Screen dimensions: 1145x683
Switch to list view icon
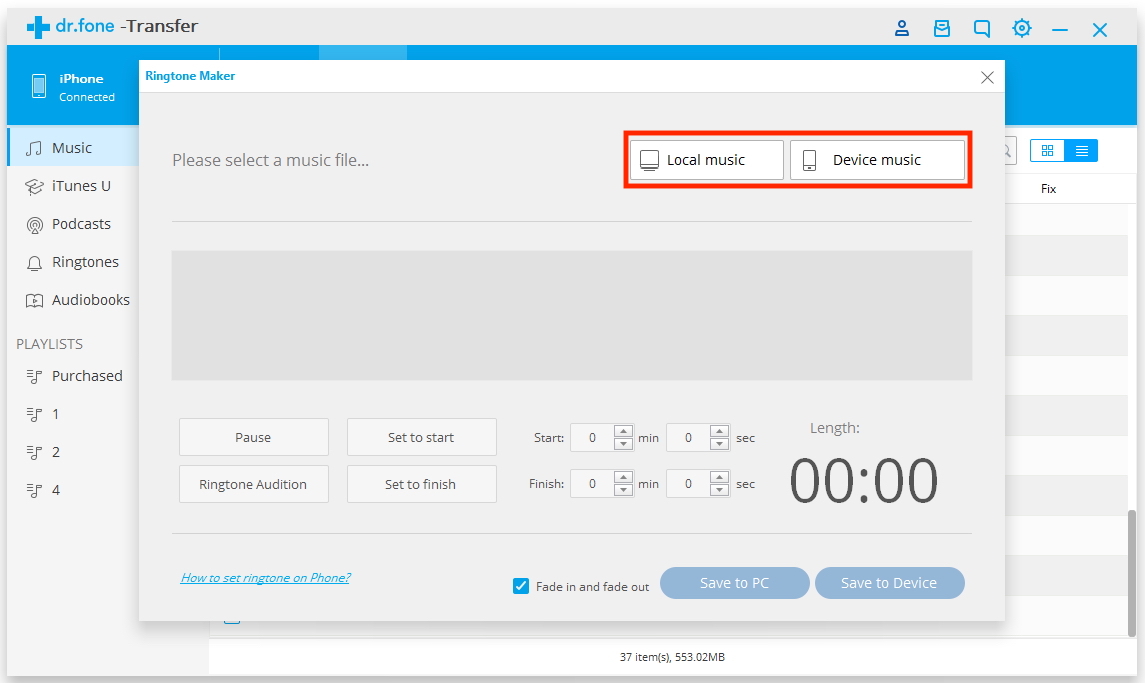pyautogui.click(x=1081, y=150)
